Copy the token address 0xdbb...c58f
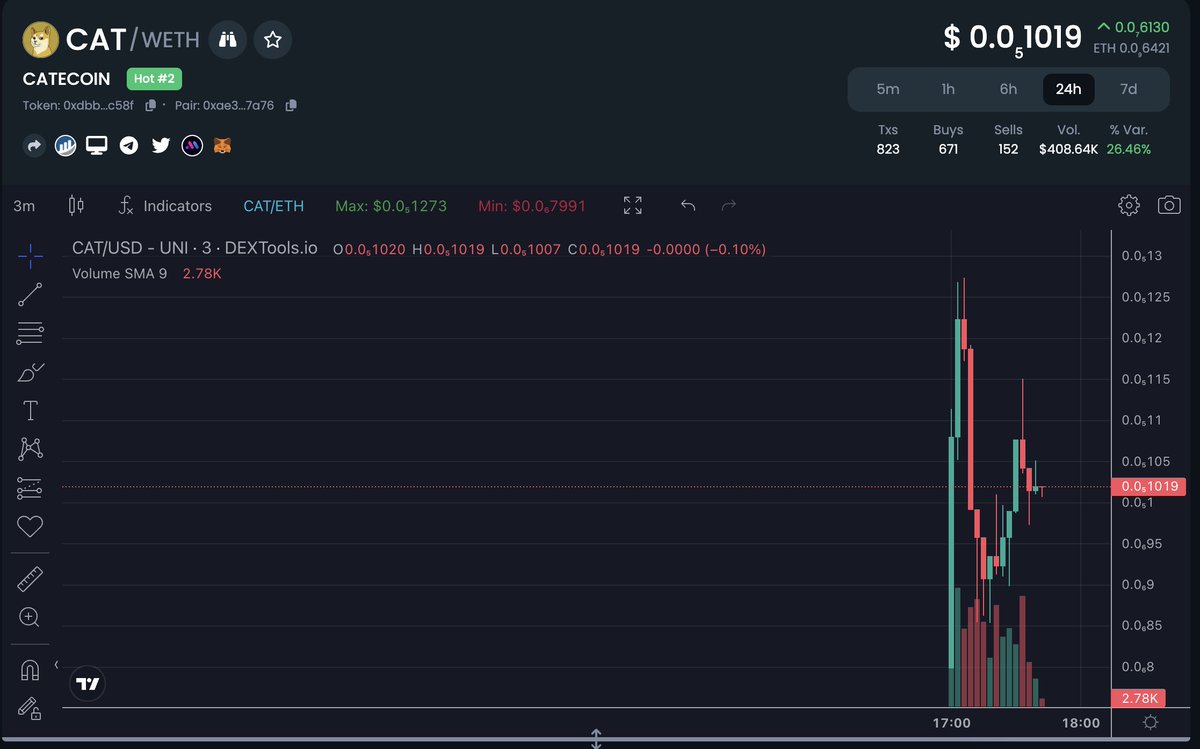 pos(151,105)
